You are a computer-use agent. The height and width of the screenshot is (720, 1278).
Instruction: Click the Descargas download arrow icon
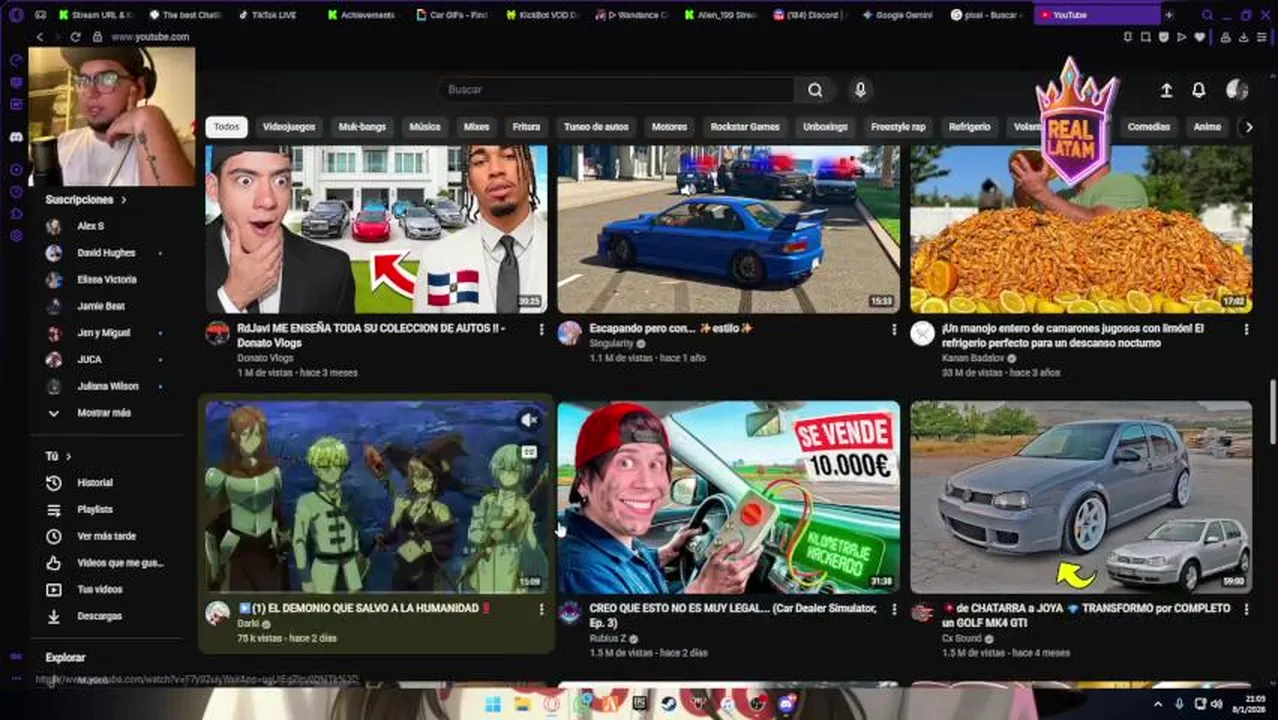click(54, 617)
